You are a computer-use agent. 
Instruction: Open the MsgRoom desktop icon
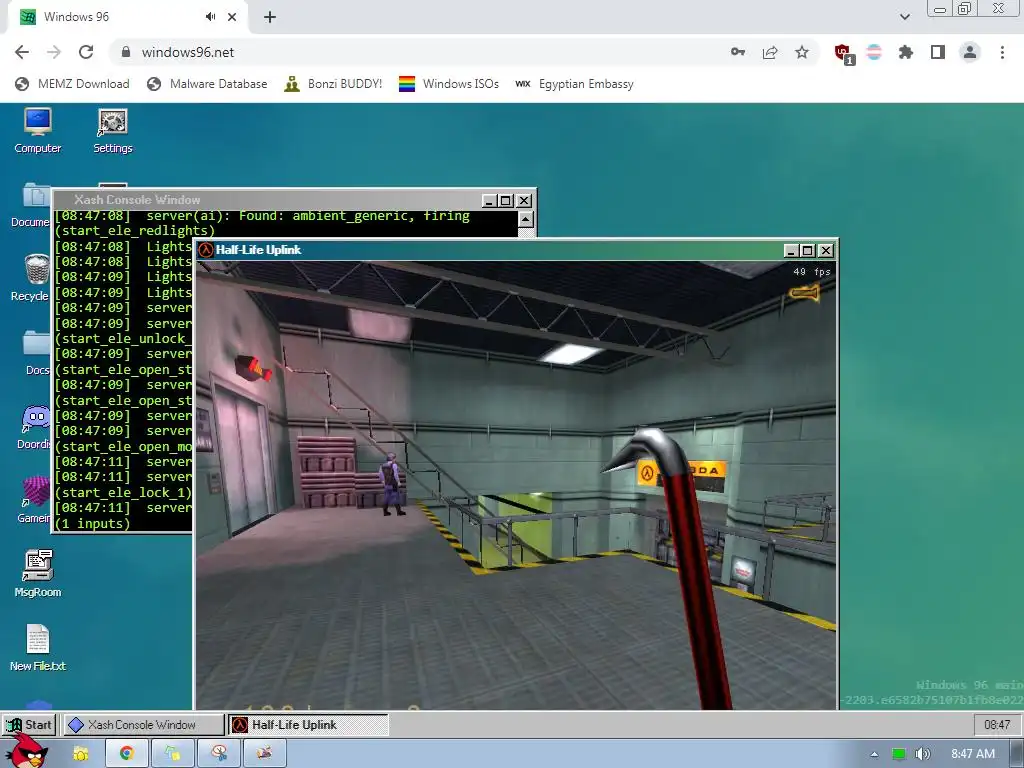tap(38, 573)
